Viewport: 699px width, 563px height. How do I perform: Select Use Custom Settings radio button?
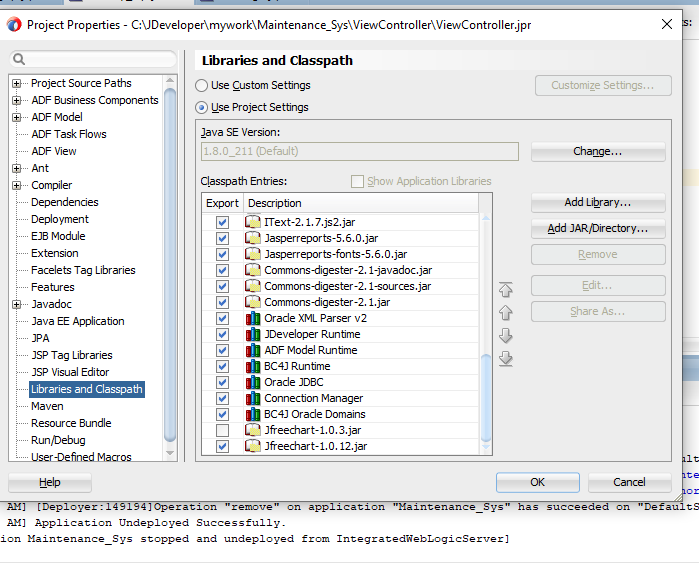point(203,86)
